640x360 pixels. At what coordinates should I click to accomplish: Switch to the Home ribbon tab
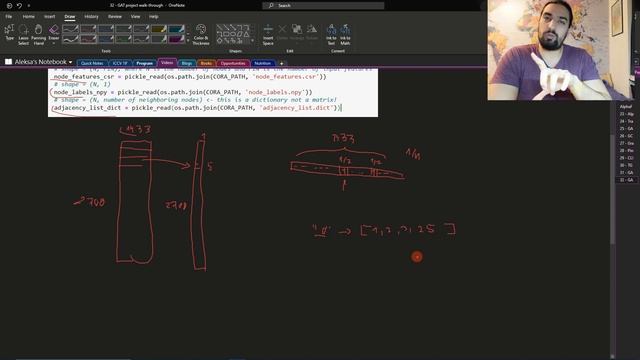pos(29,17)
